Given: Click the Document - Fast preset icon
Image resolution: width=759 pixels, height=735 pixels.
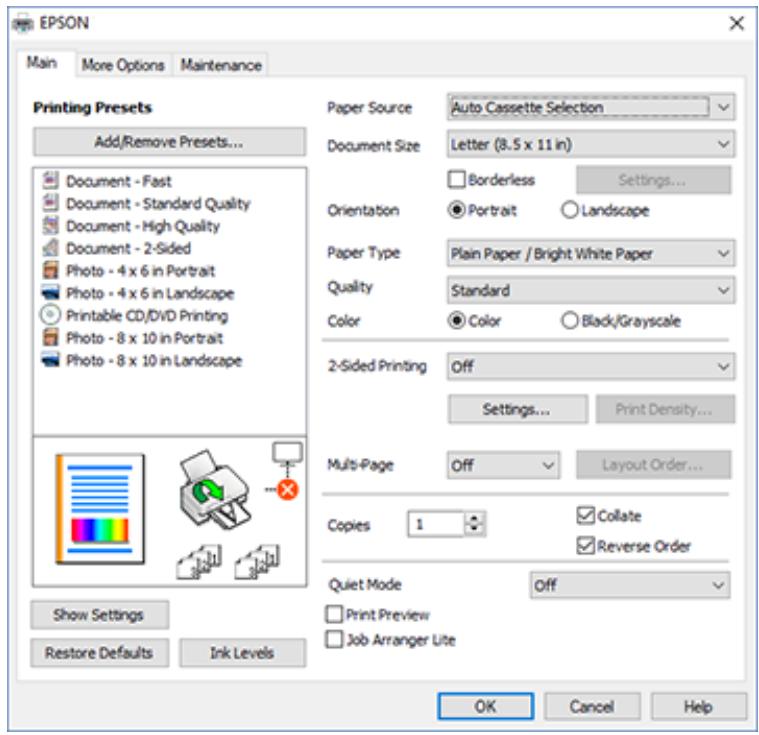Looking at the screenshot, I should (x=50, y=180).
